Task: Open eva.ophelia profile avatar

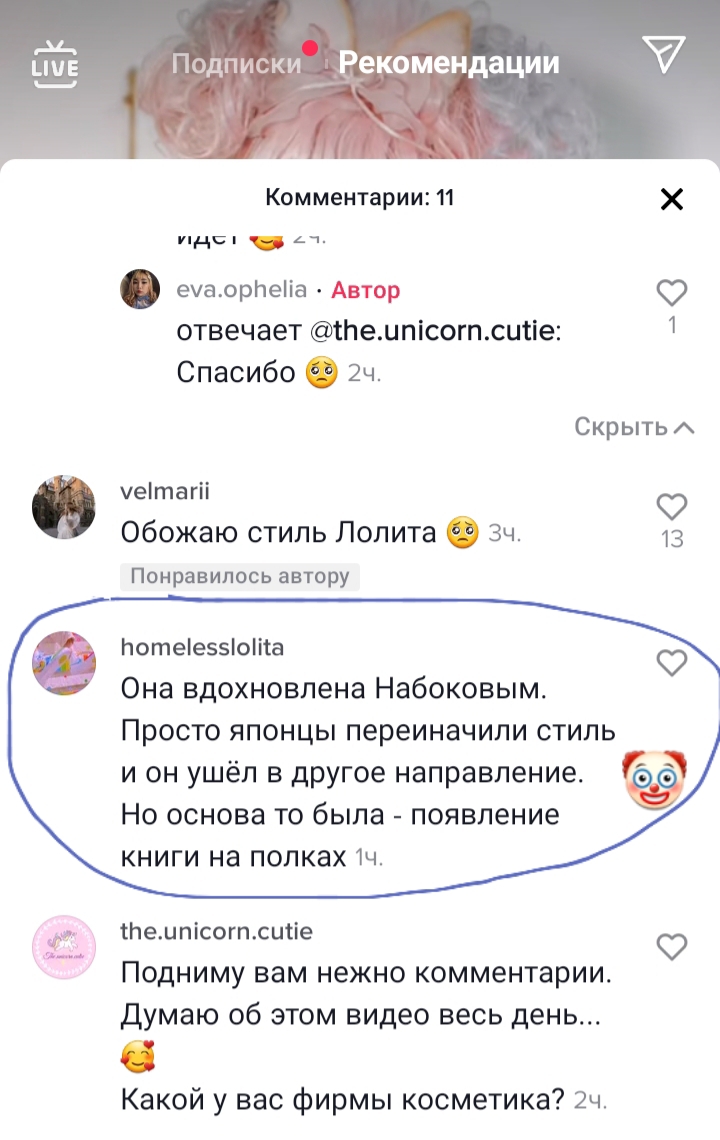Action: 140,289
